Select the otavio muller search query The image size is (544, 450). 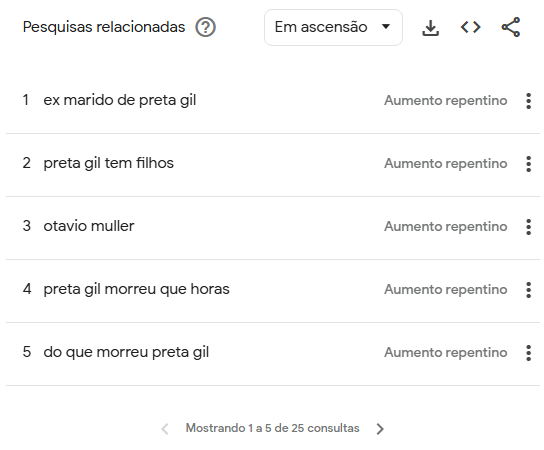89,226
